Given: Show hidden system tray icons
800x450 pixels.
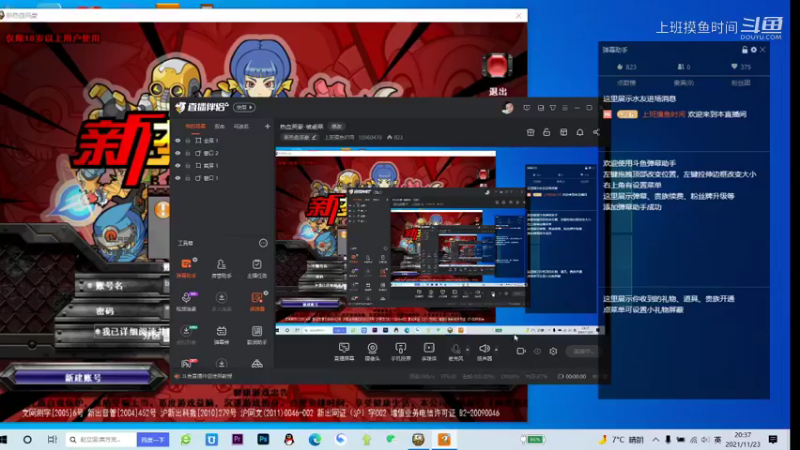Looking at the screenshot, I should [656, 439].
